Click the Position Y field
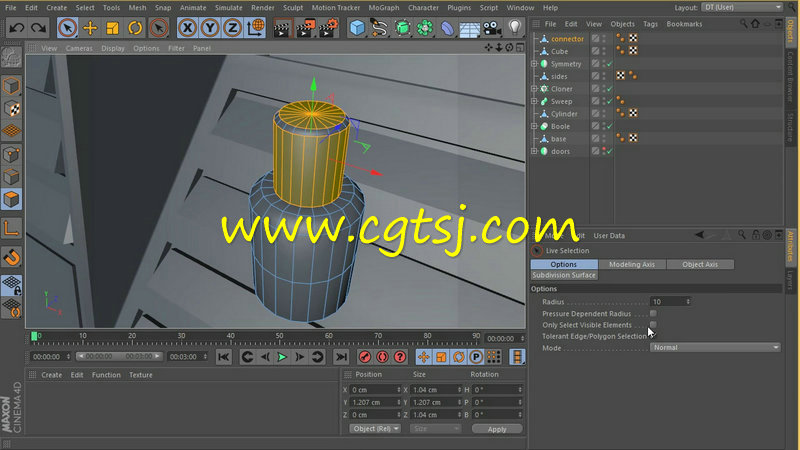The height and width of the screenshot is (450, 800). 376,402
